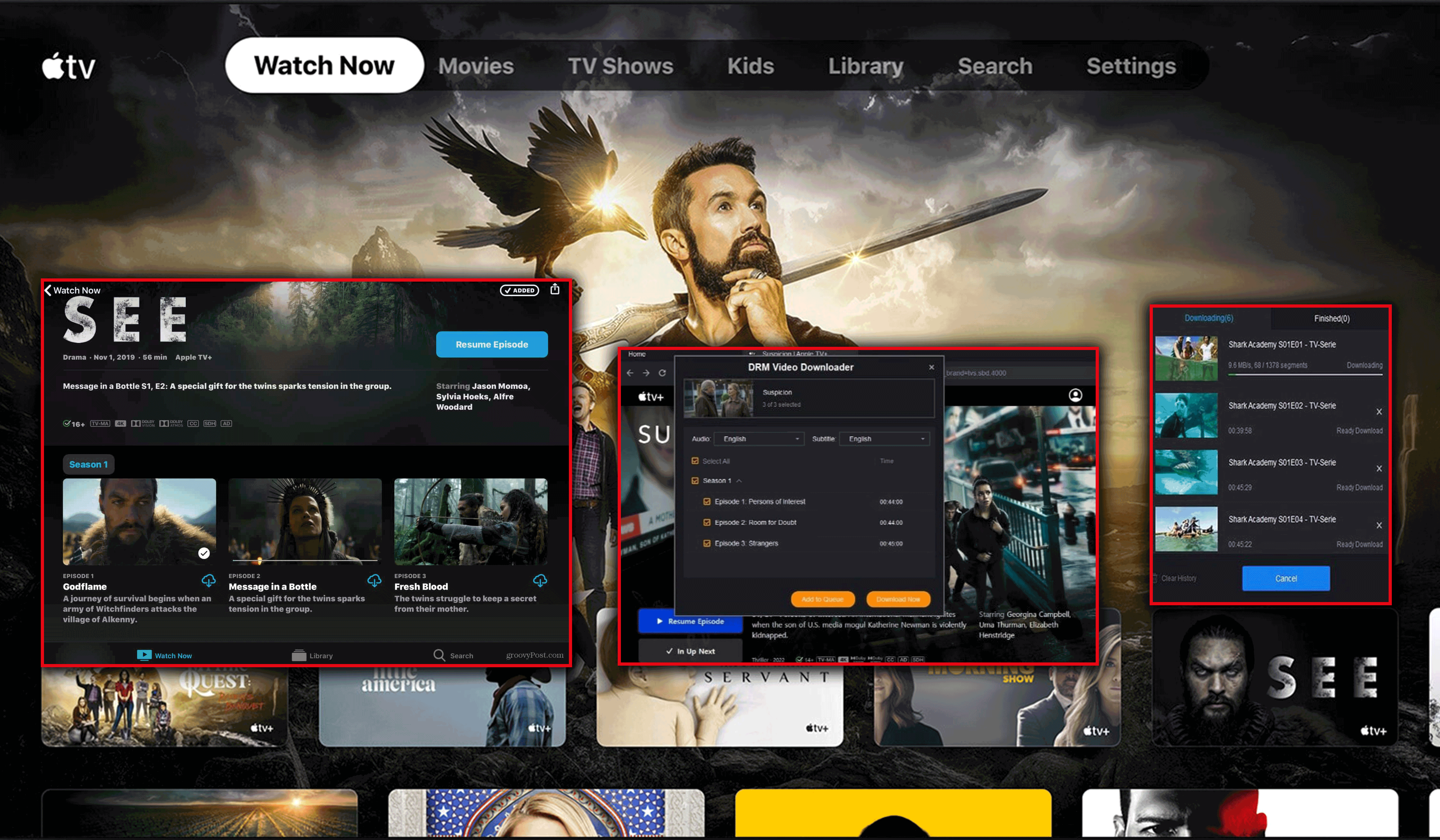Collapse the Season 1 episode list
Screen dimensions: 1440x840
(x=739, y=481)
